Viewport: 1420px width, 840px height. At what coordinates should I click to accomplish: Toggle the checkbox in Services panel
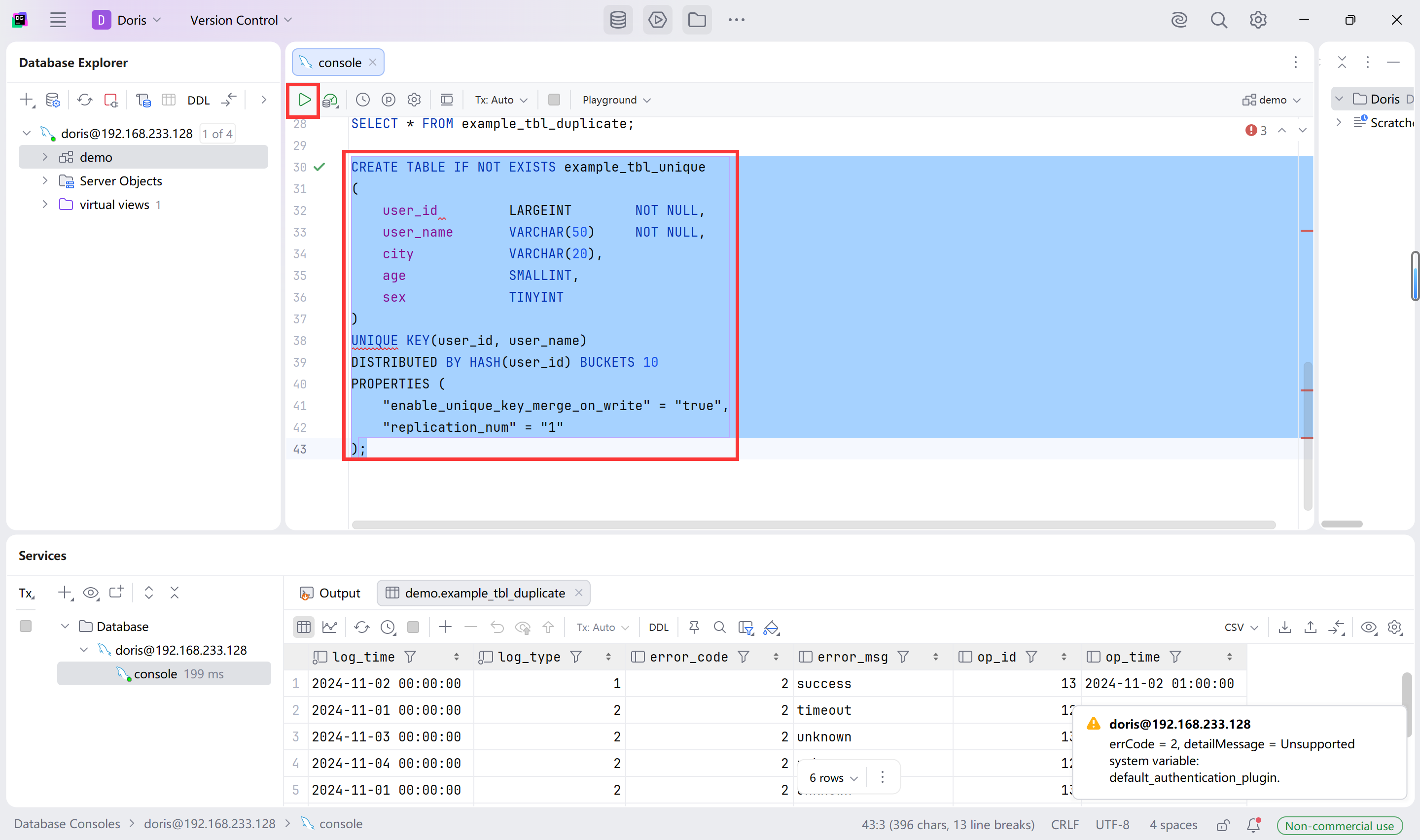(26, 626)
